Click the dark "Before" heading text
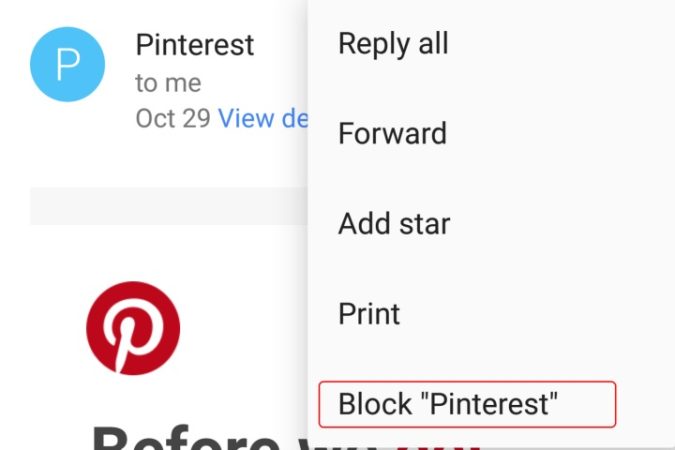This screenshot has height=450, width=675. [x=186, y=438]
